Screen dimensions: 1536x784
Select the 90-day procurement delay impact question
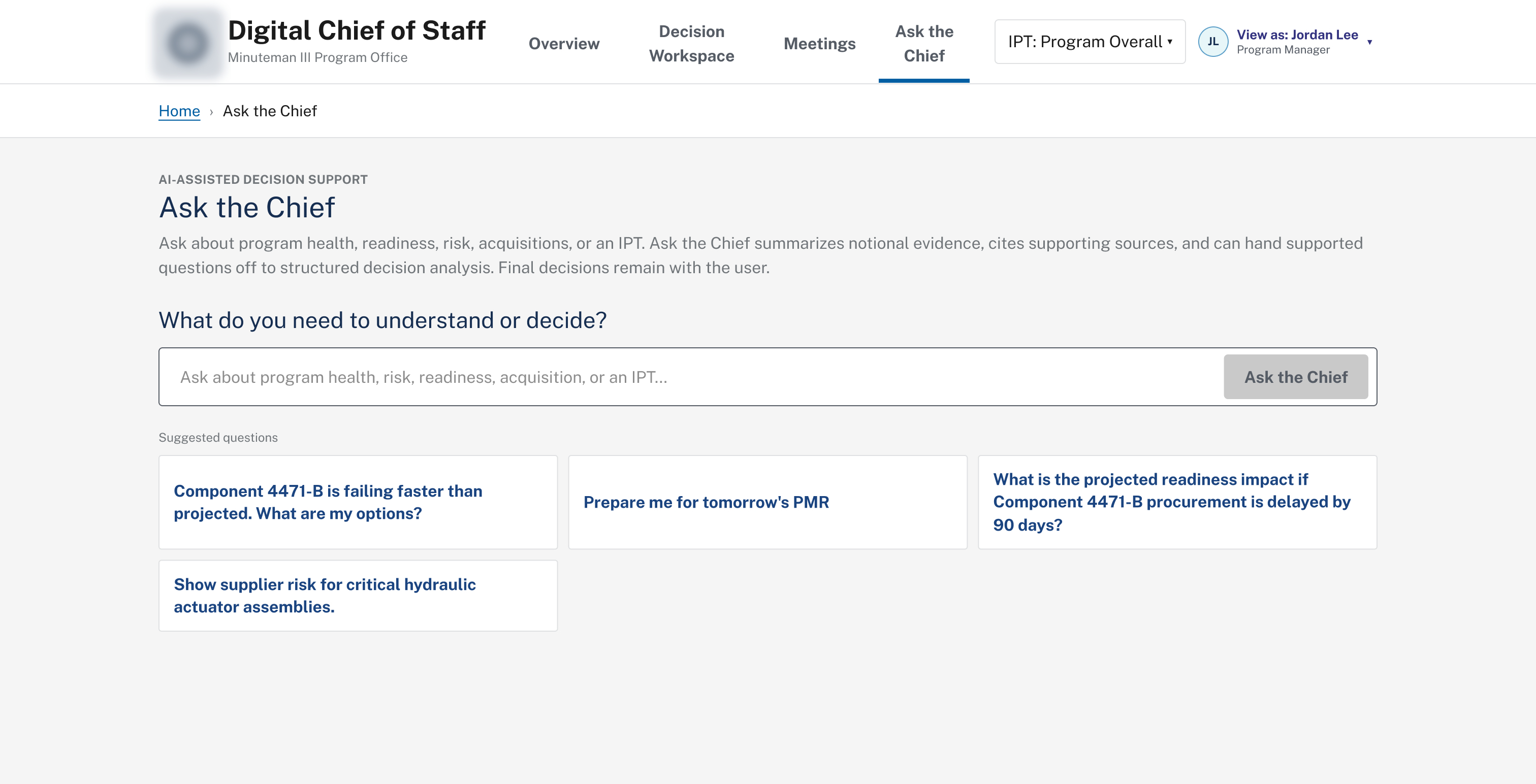(x=1177, y=502)
